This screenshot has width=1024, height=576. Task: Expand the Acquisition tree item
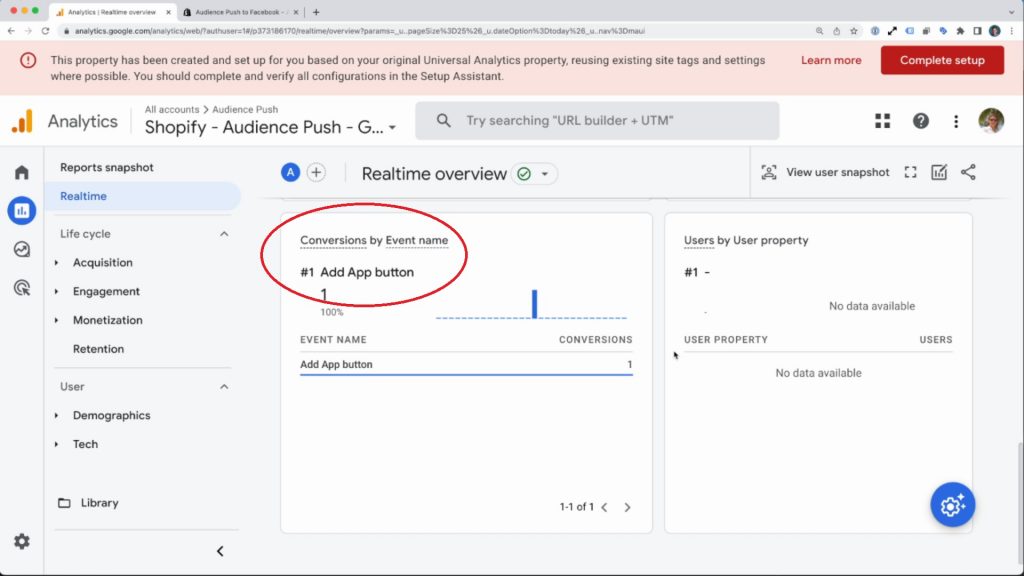tap(56, 263)
